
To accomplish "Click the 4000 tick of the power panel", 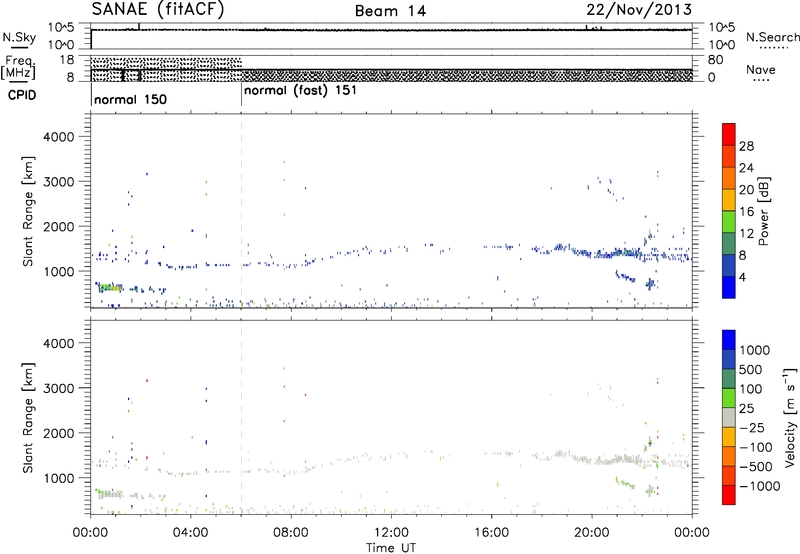I will [x=58, y=137].
